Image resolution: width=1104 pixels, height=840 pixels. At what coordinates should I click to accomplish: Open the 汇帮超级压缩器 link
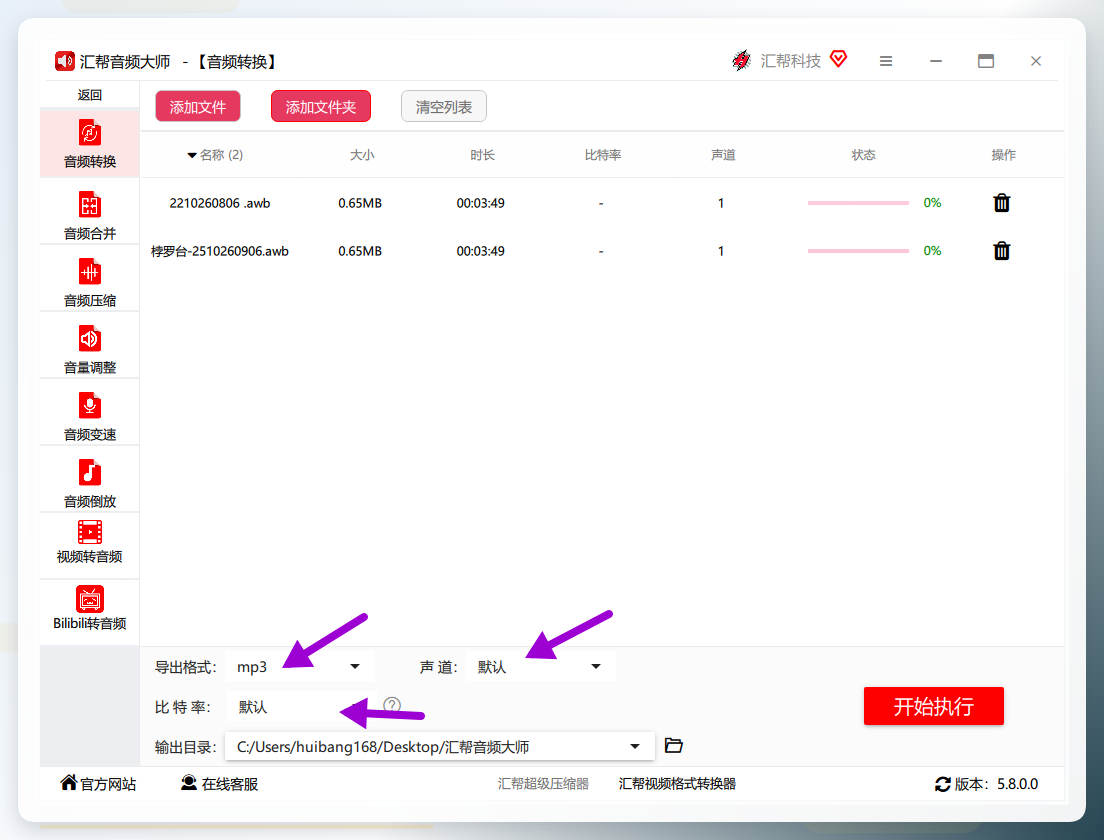(x=544, y=784)
